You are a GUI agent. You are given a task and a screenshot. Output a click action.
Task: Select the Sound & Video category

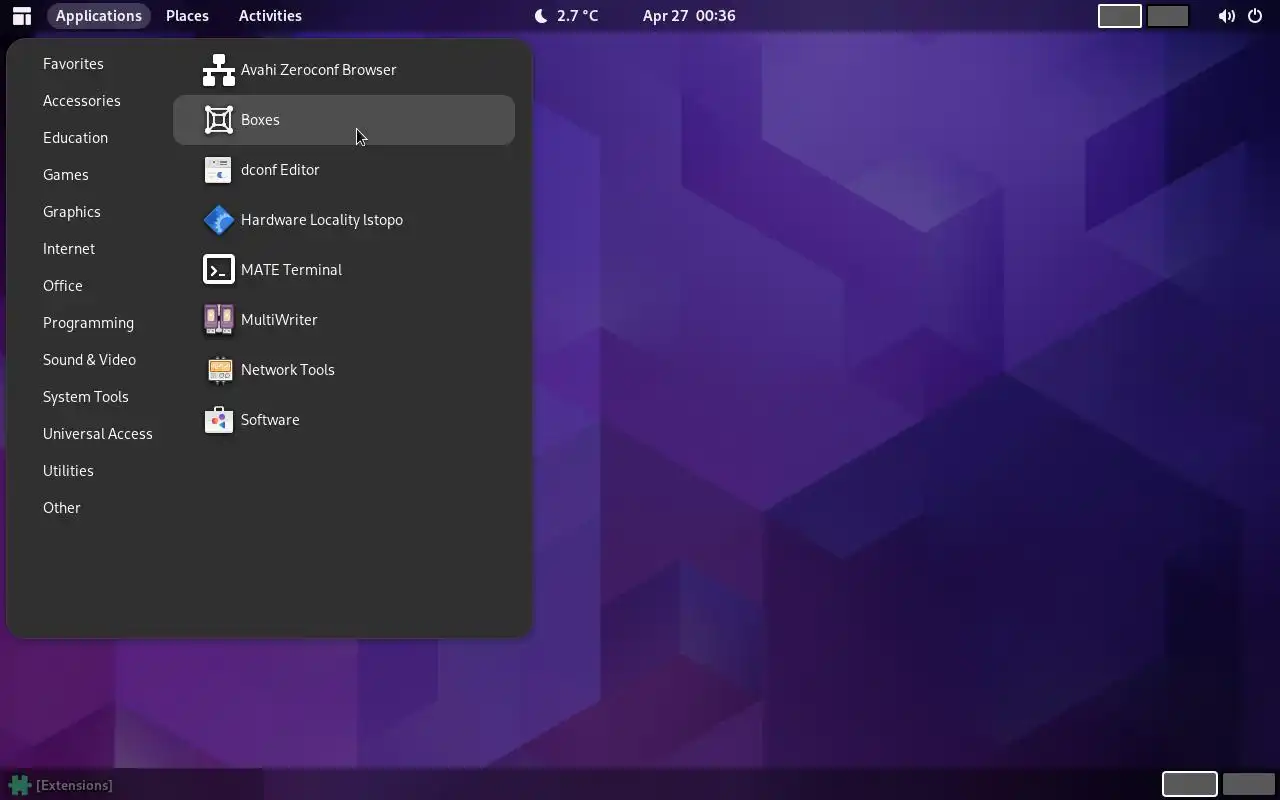tap(89, 360)
